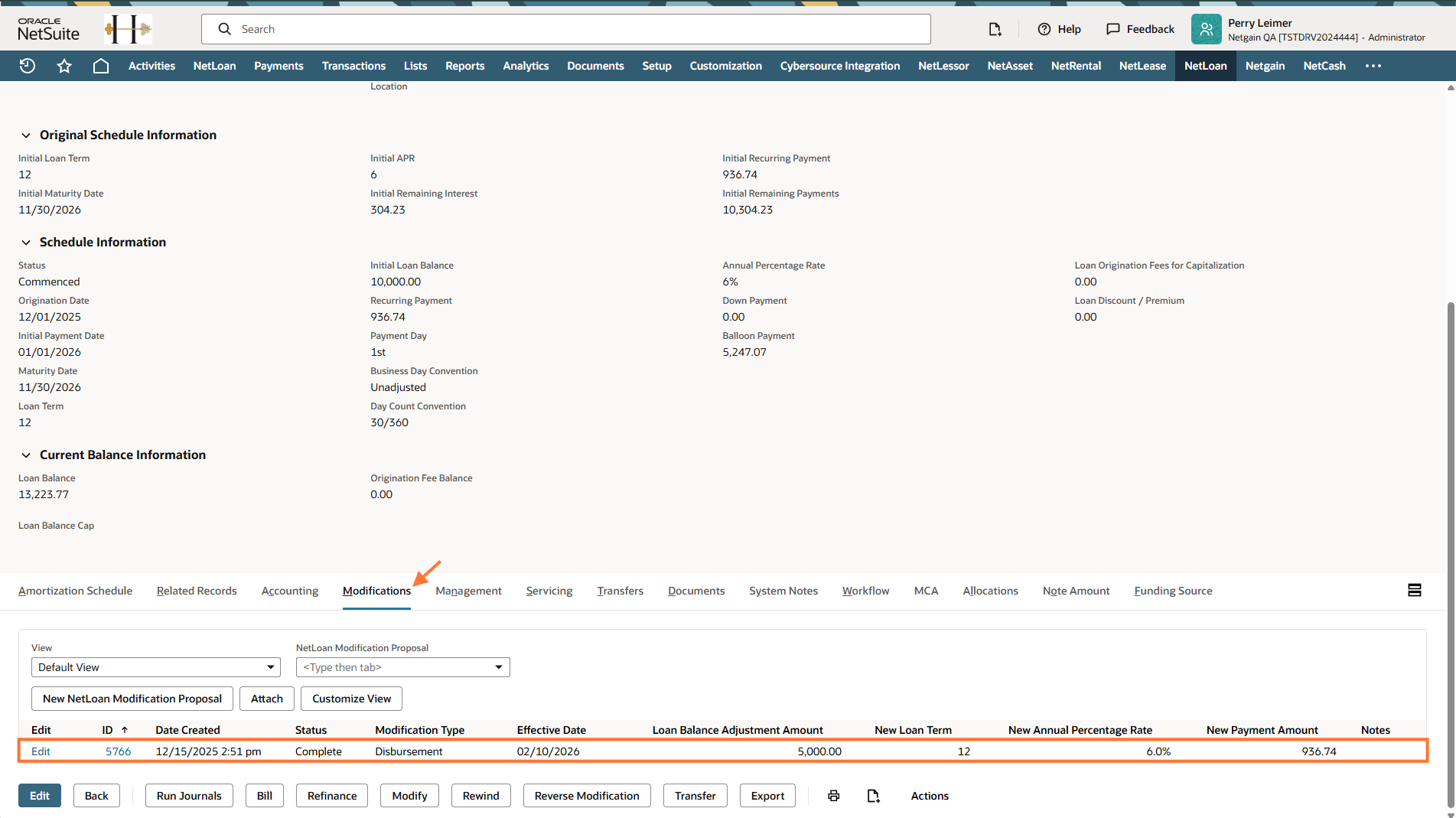Click the Shortcuts star icon

[64, 66]
